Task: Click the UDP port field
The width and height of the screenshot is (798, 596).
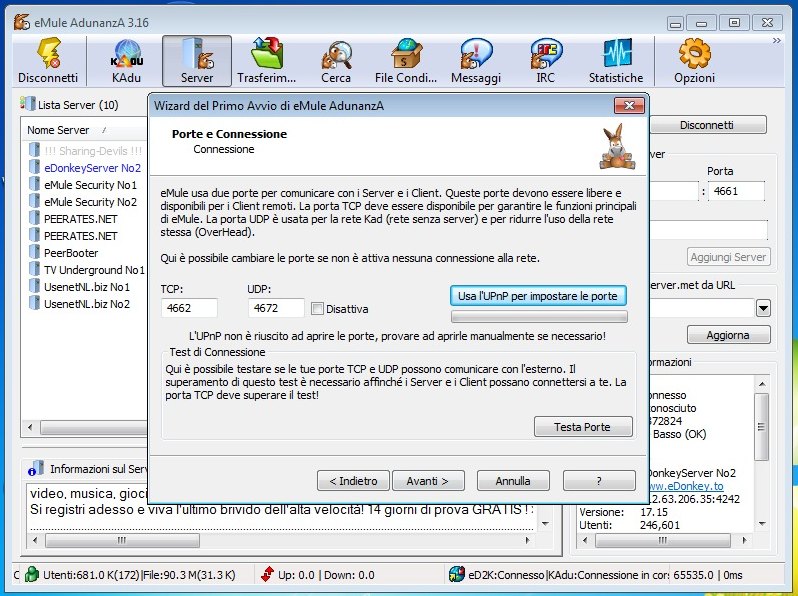Action: pyautogui.click(x=276, y=308)
